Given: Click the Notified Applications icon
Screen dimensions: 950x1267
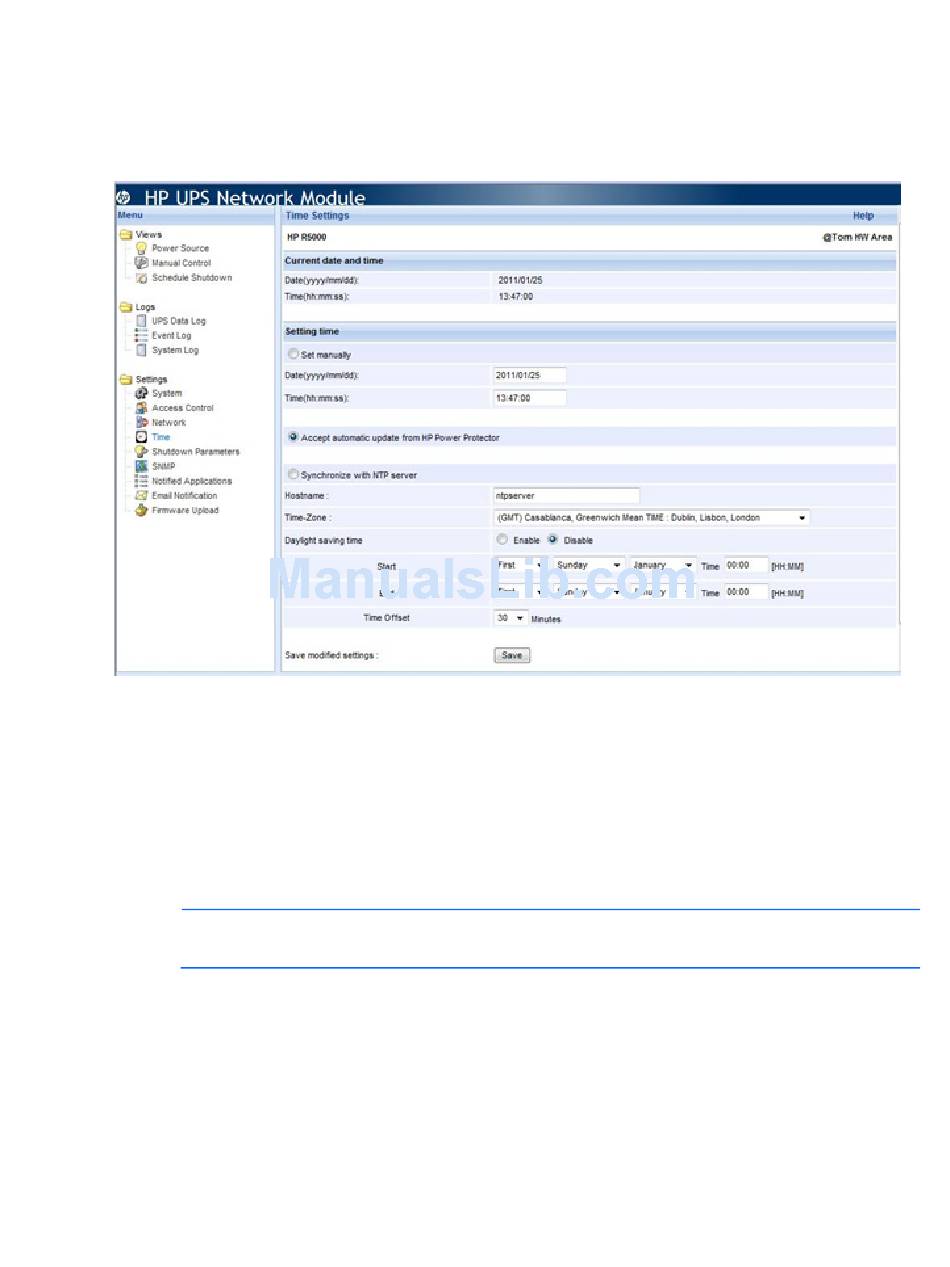Looking at the screenshot, I should pyautogui.click(x=142, y=481).
